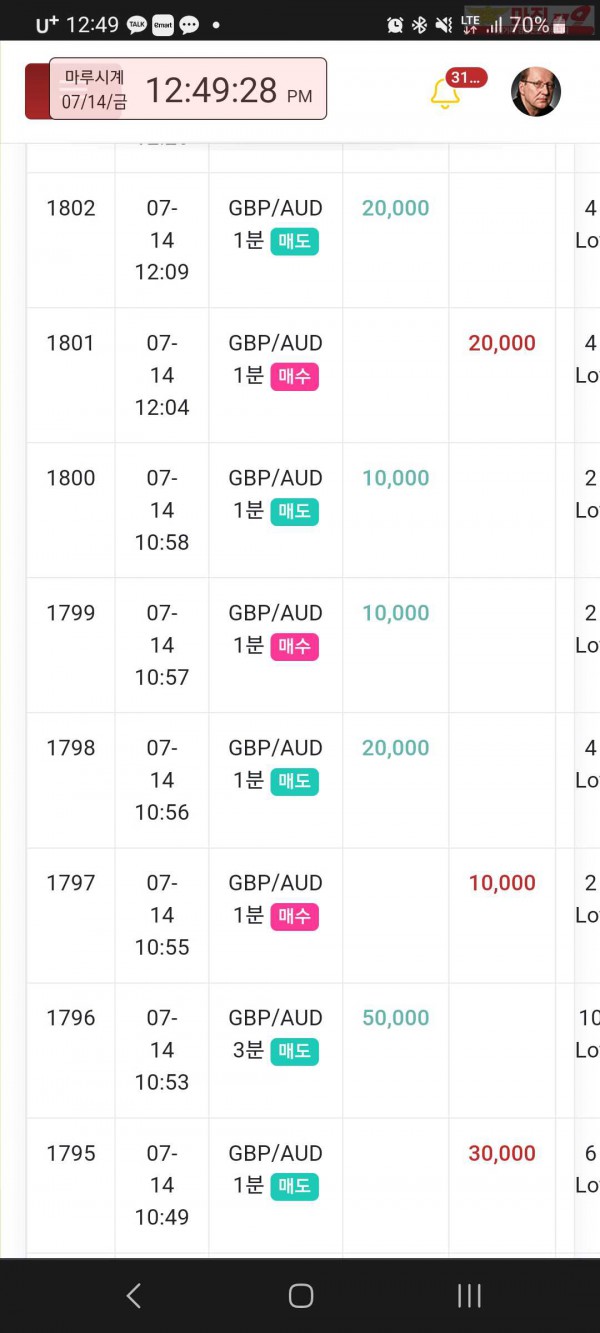Select trade number 1797
This screenshot has width=600, height=1333.
coord(71,883)
